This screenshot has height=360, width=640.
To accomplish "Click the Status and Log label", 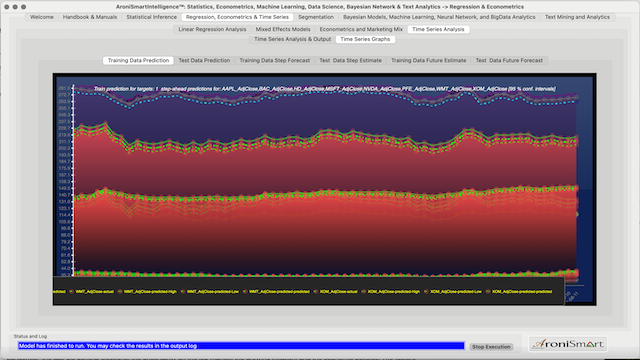I will click(30, 336).
